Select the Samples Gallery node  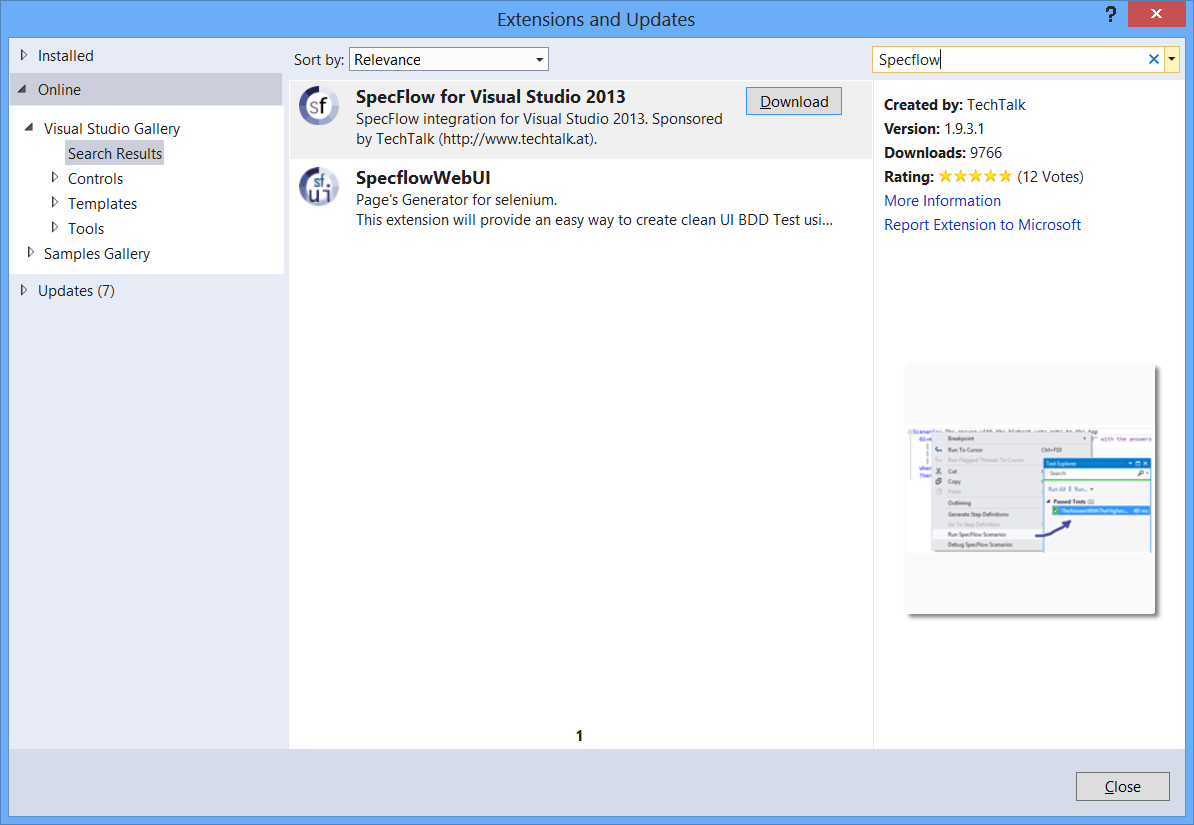[96, 254]
